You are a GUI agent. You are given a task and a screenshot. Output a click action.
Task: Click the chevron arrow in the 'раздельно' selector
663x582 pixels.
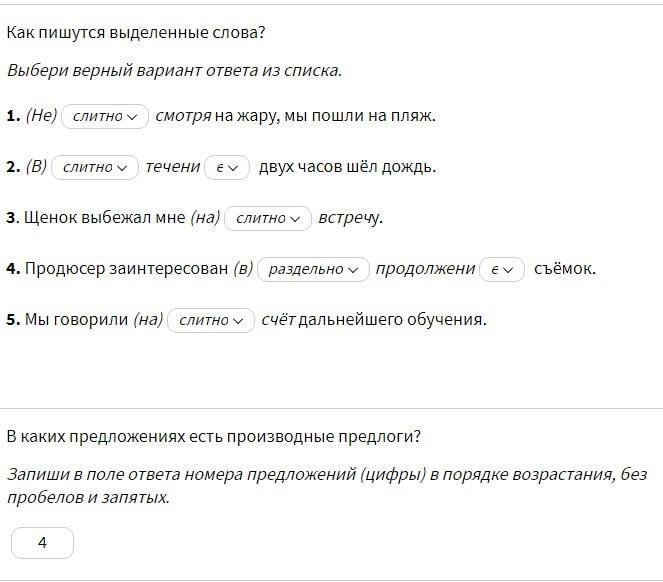point(353,270)
